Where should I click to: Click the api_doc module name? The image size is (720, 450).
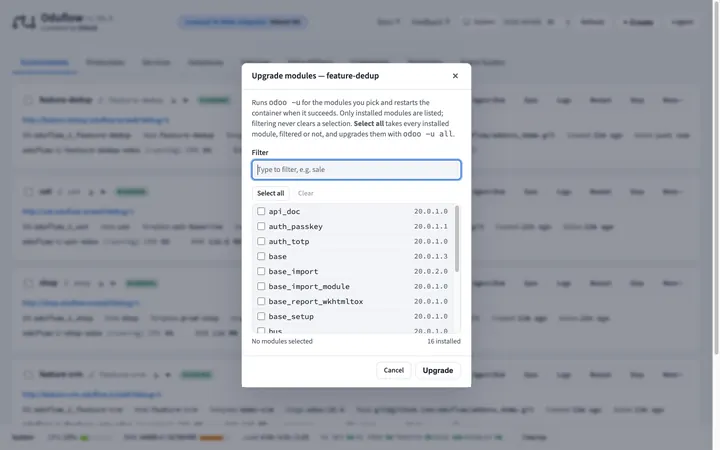(x=284, y=211)
